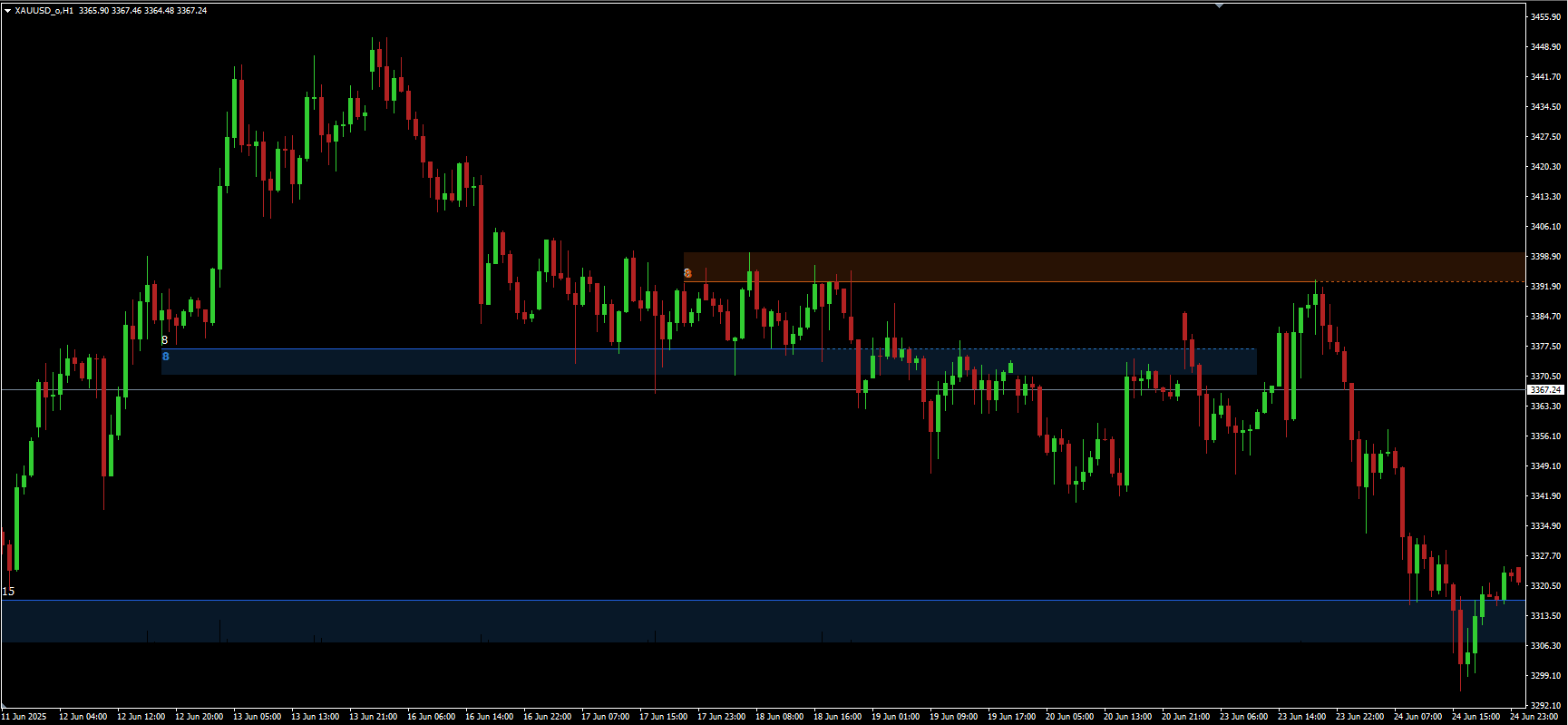Click the 13 Jun 21:00 time label
The width and height of the screenshot is (1568, 725).
click(x=373, y=717)
